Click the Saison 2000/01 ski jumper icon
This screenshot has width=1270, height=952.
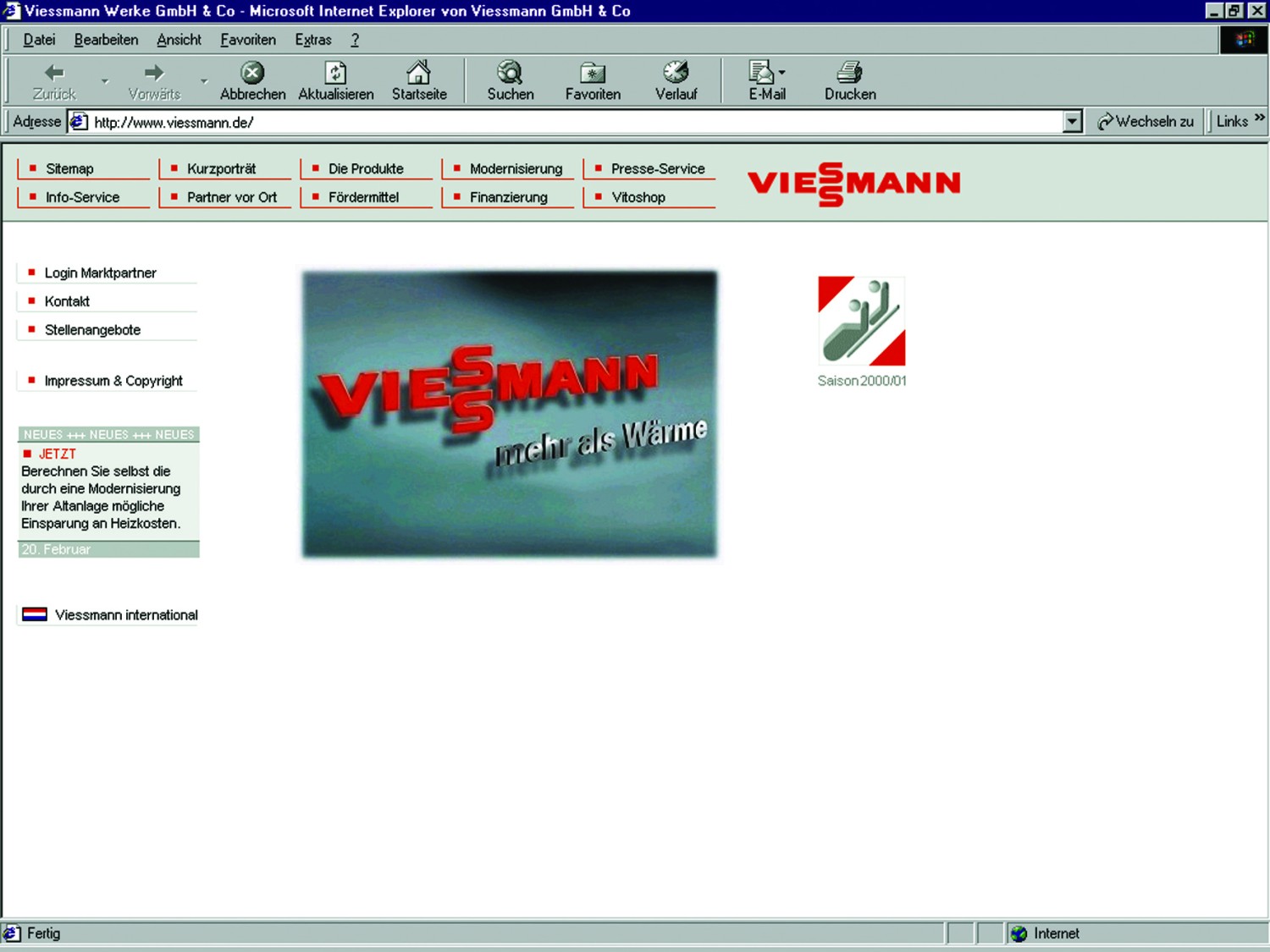click(x=861, y=321)
